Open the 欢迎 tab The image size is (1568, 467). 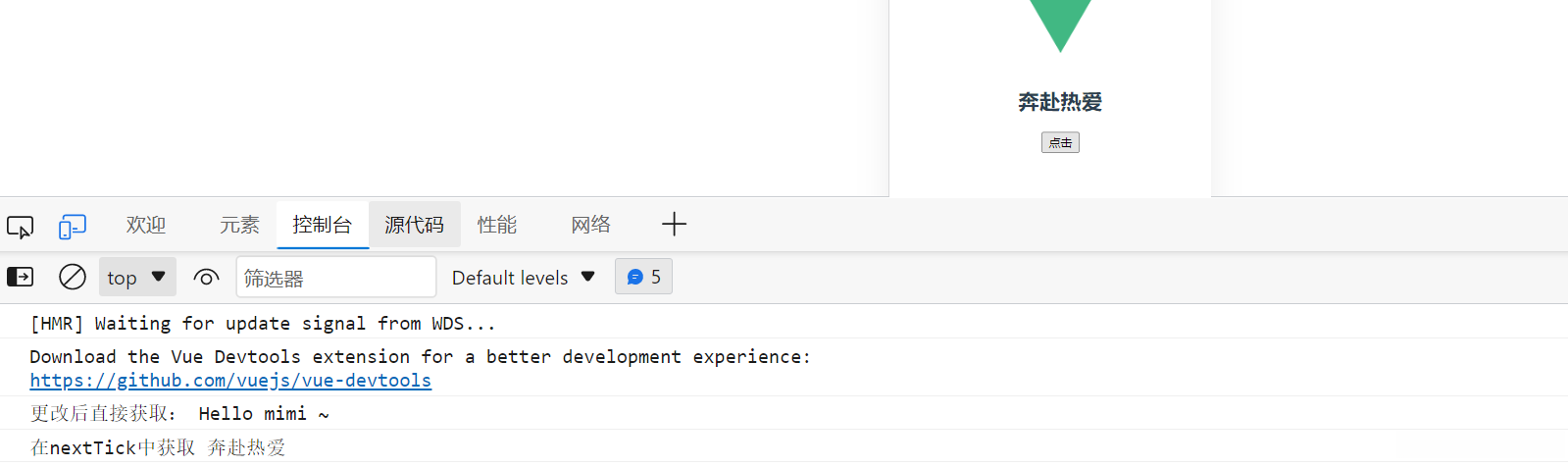[146, 225]
